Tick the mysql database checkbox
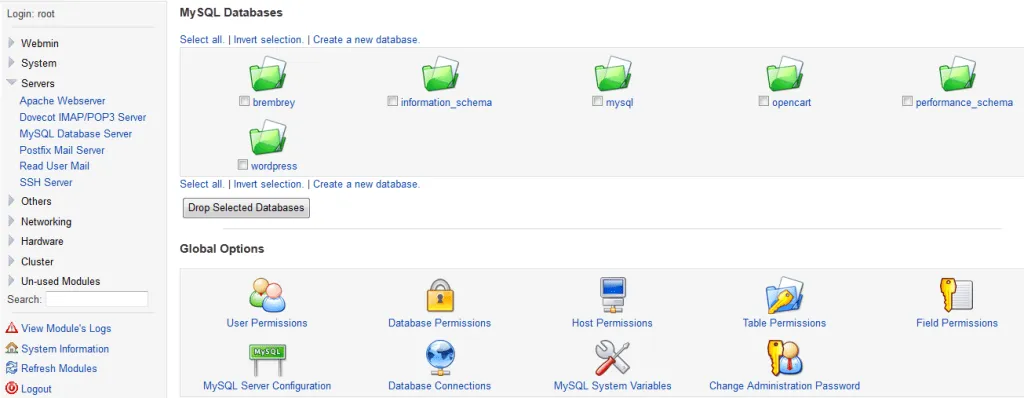The height and width of the screenshot is (398, 1024). click(597, 101)
